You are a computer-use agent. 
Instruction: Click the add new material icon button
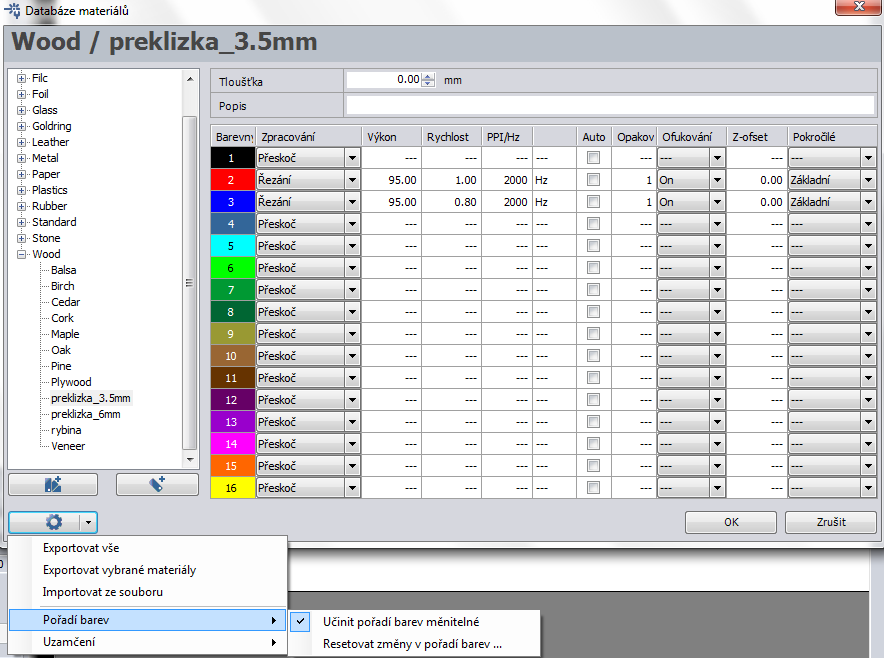click(157, 484)
